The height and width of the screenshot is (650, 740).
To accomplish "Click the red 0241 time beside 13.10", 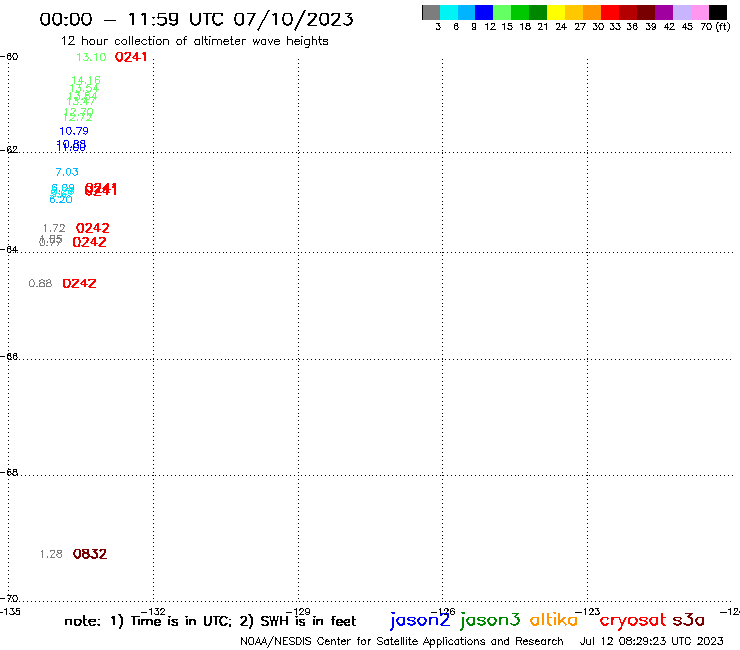I will click(x=131, y=57).
